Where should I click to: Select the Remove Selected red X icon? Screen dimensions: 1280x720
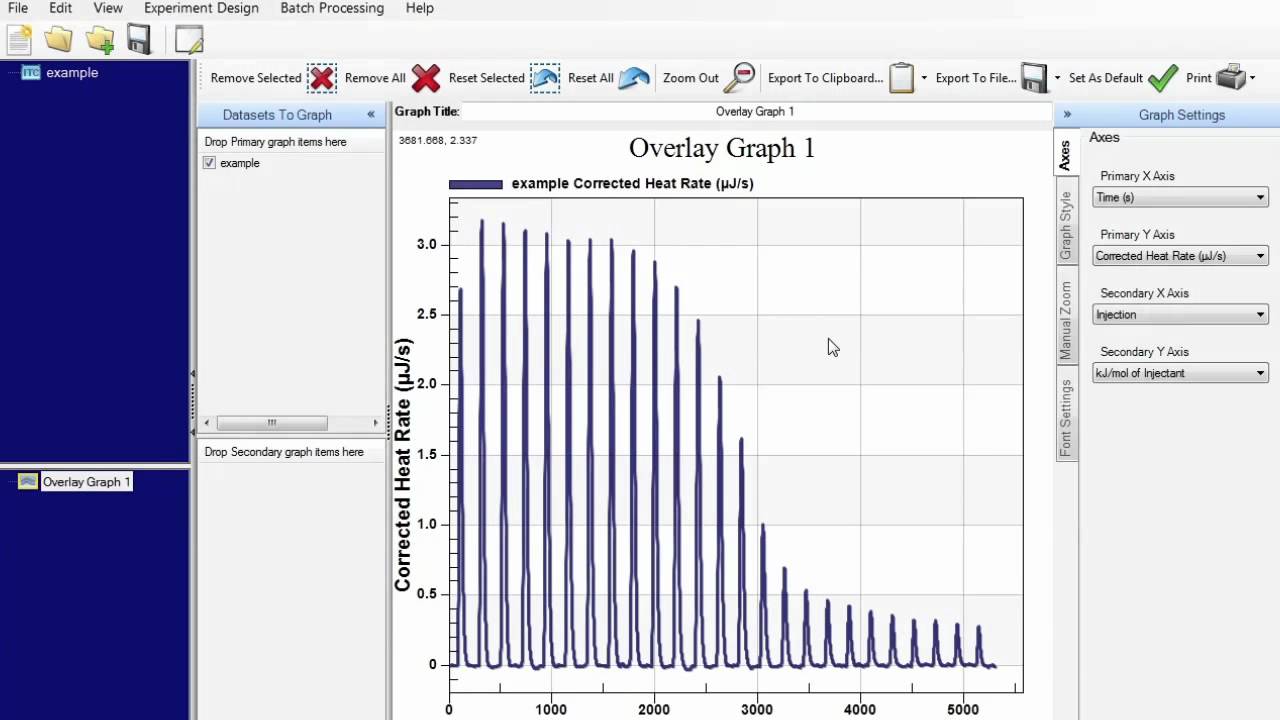(321, 77)
